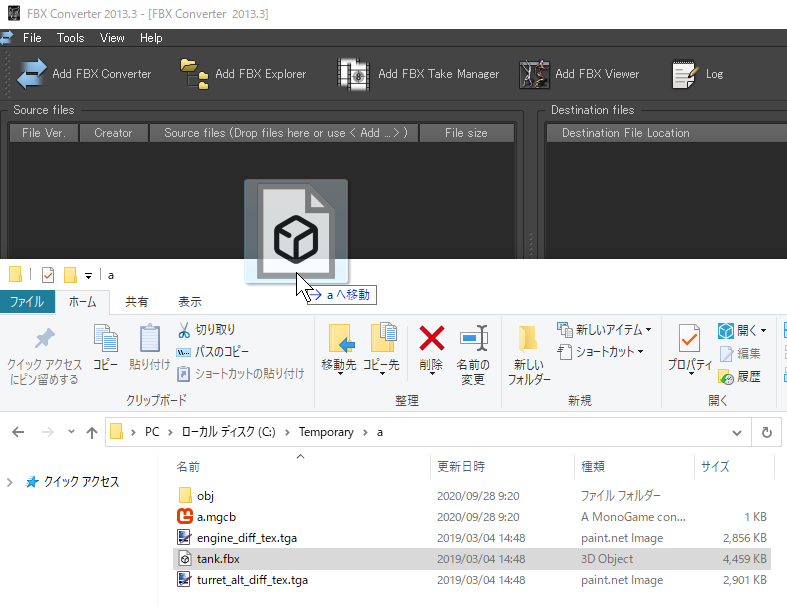
Task: Open the File menu in FBX Converter
Action: (32, 38)
